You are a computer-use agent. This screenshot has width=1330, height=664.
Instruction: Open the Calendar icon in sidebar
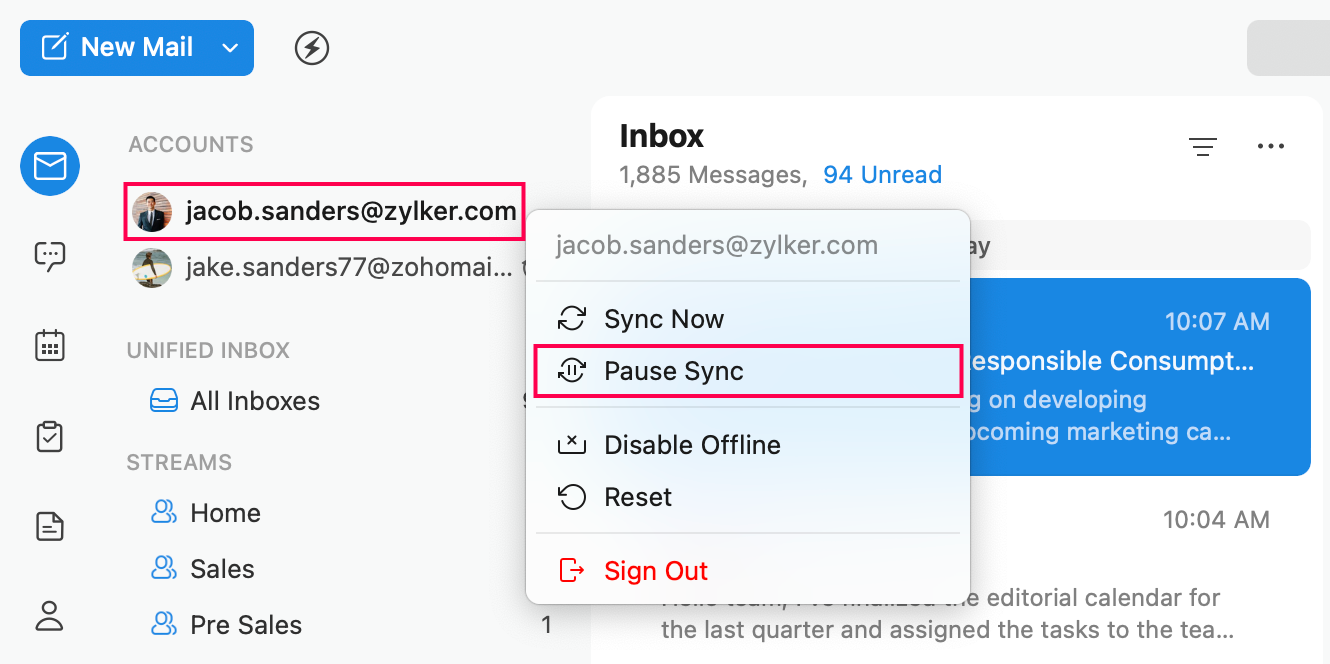(x=50, y=346)
